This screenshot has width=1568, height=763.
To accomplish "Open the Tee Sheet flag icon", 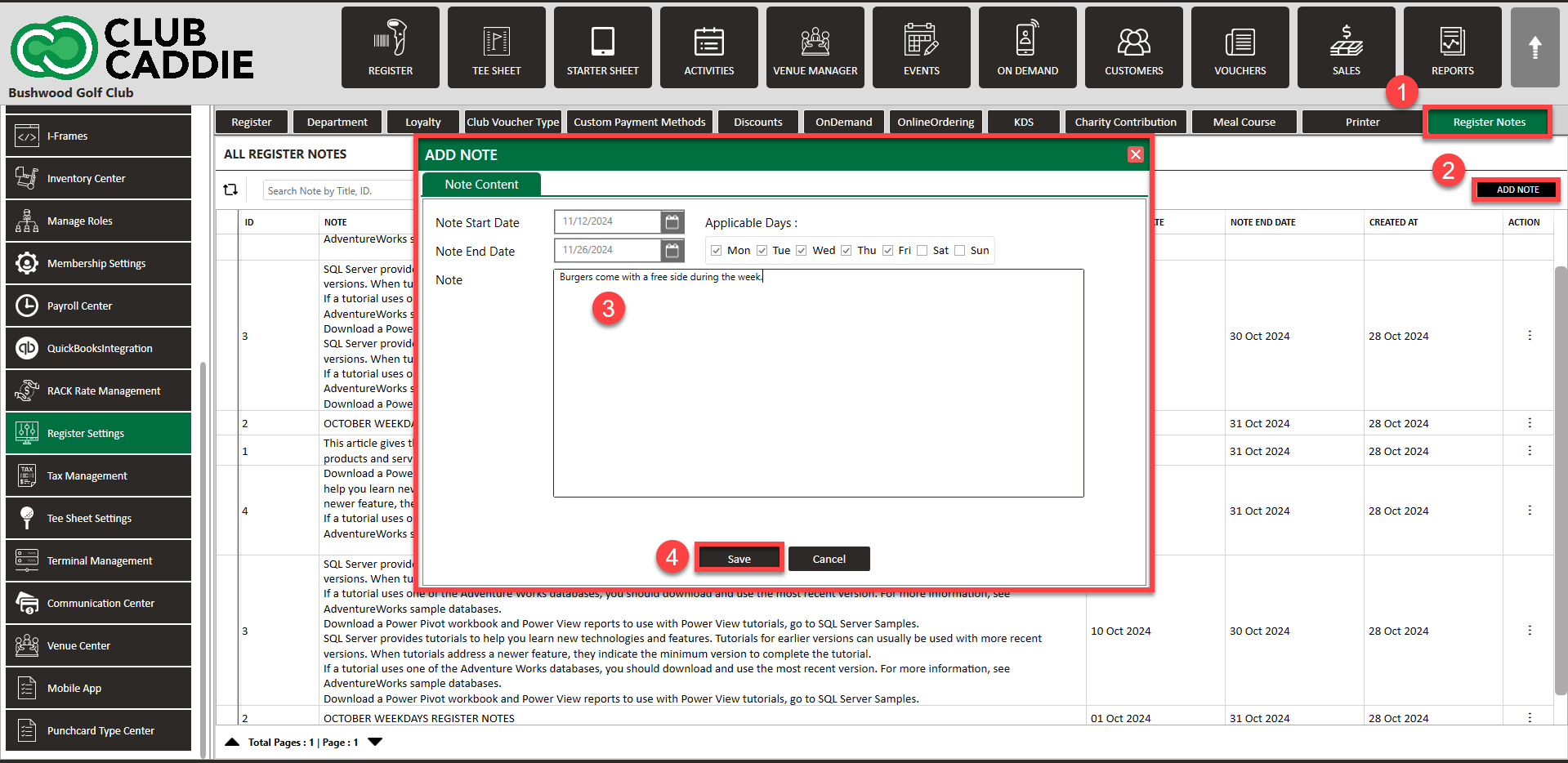I will [x=497, y=40].
